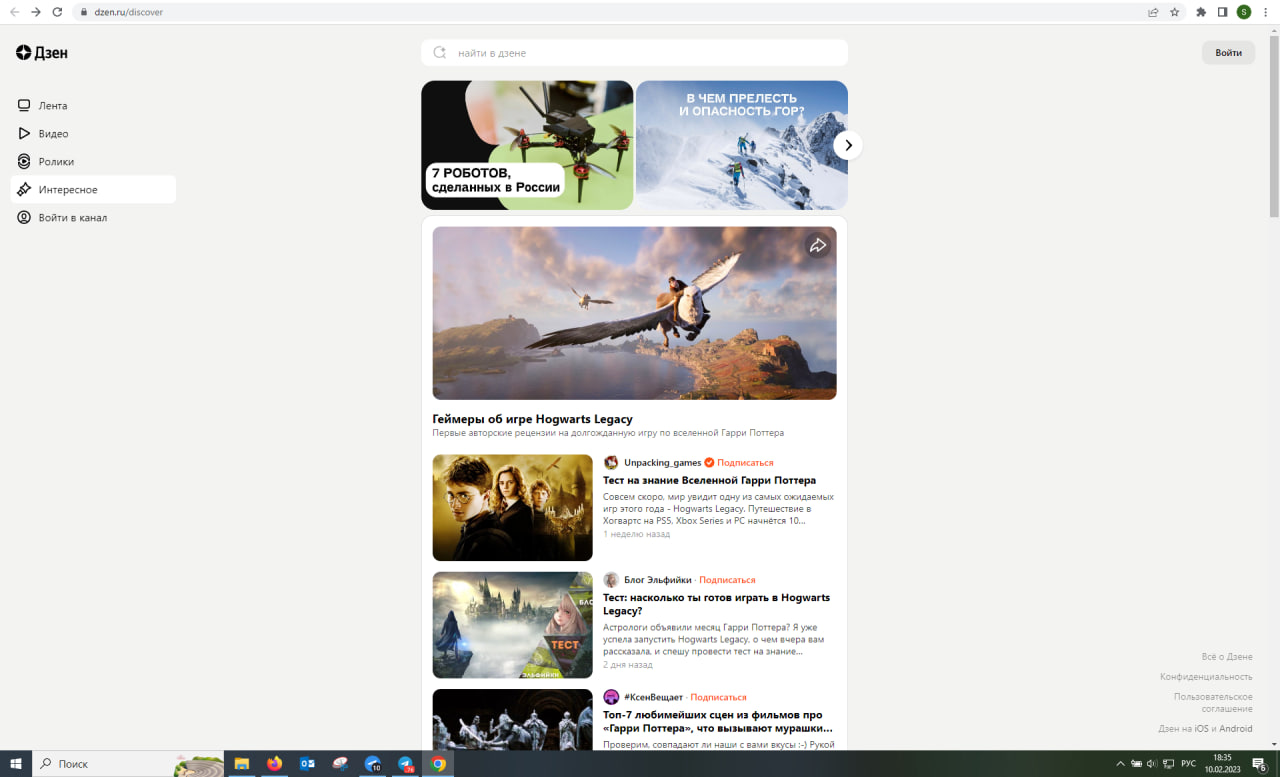
Task: Open File Explorer from the taskbar
Action: click(242, 763)
